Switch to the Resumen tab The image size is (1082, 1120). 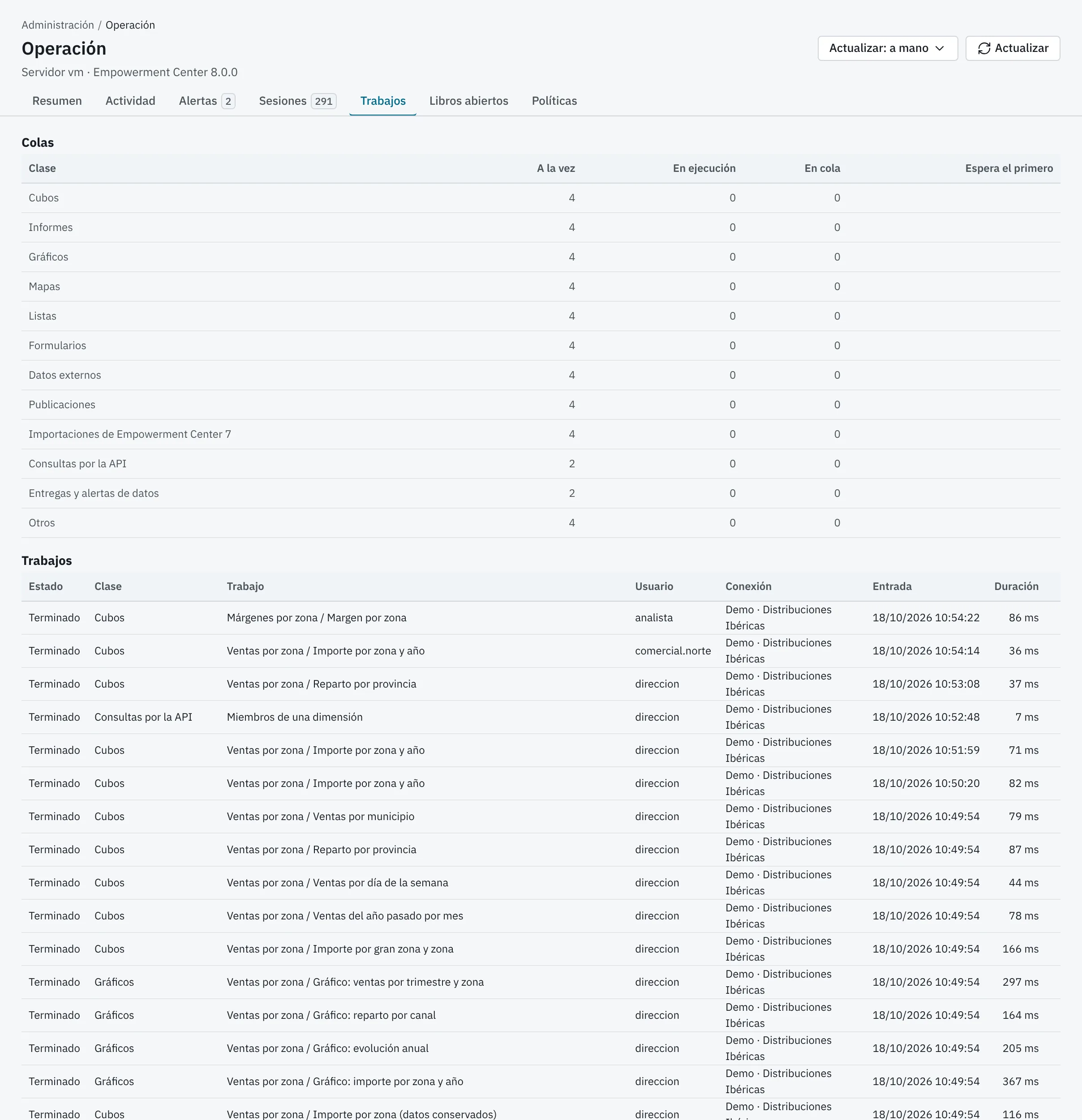(x=57, y=101)
